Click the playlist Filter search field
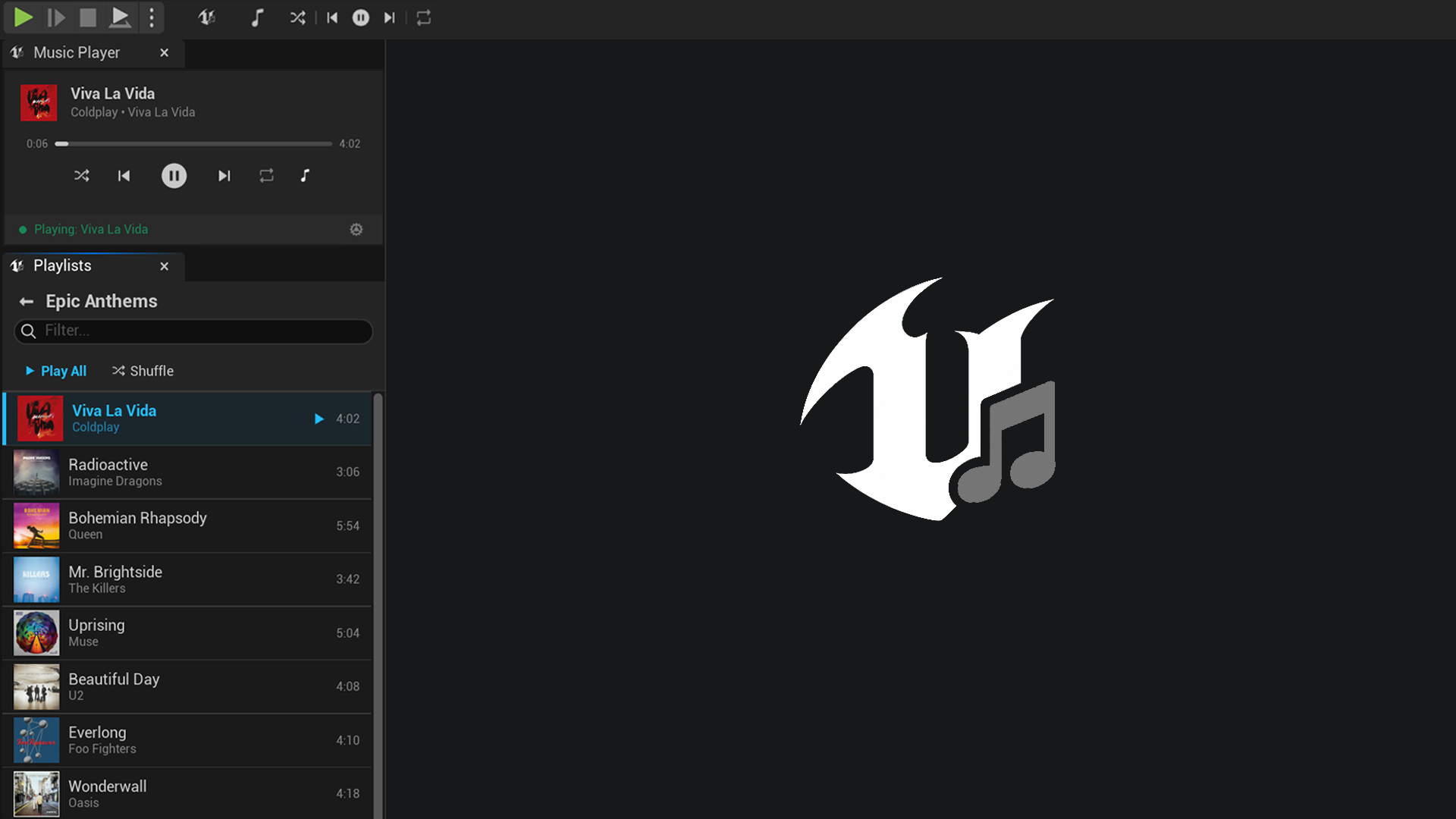1456x819 pixels. [x=193, y=331]
